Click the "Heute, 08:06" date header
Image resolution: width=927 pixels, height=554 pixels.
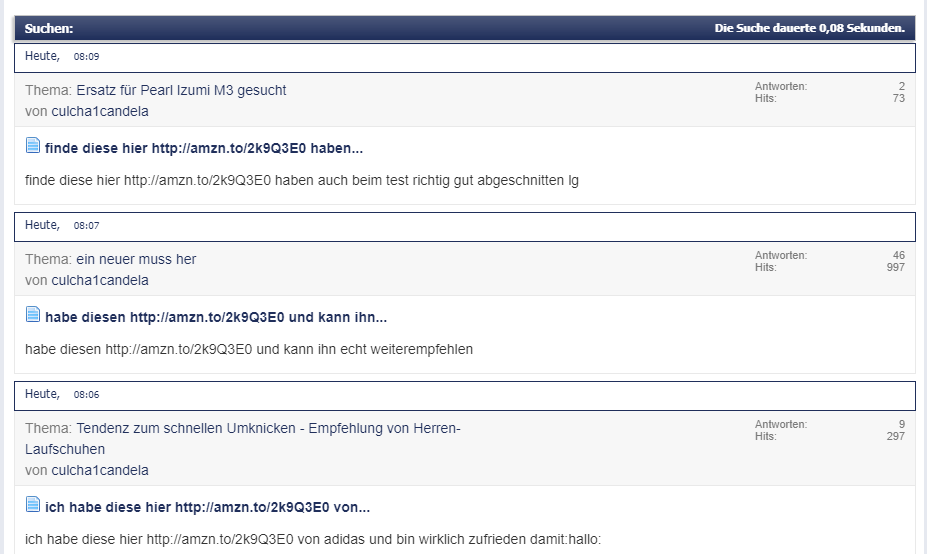[62, 394]
